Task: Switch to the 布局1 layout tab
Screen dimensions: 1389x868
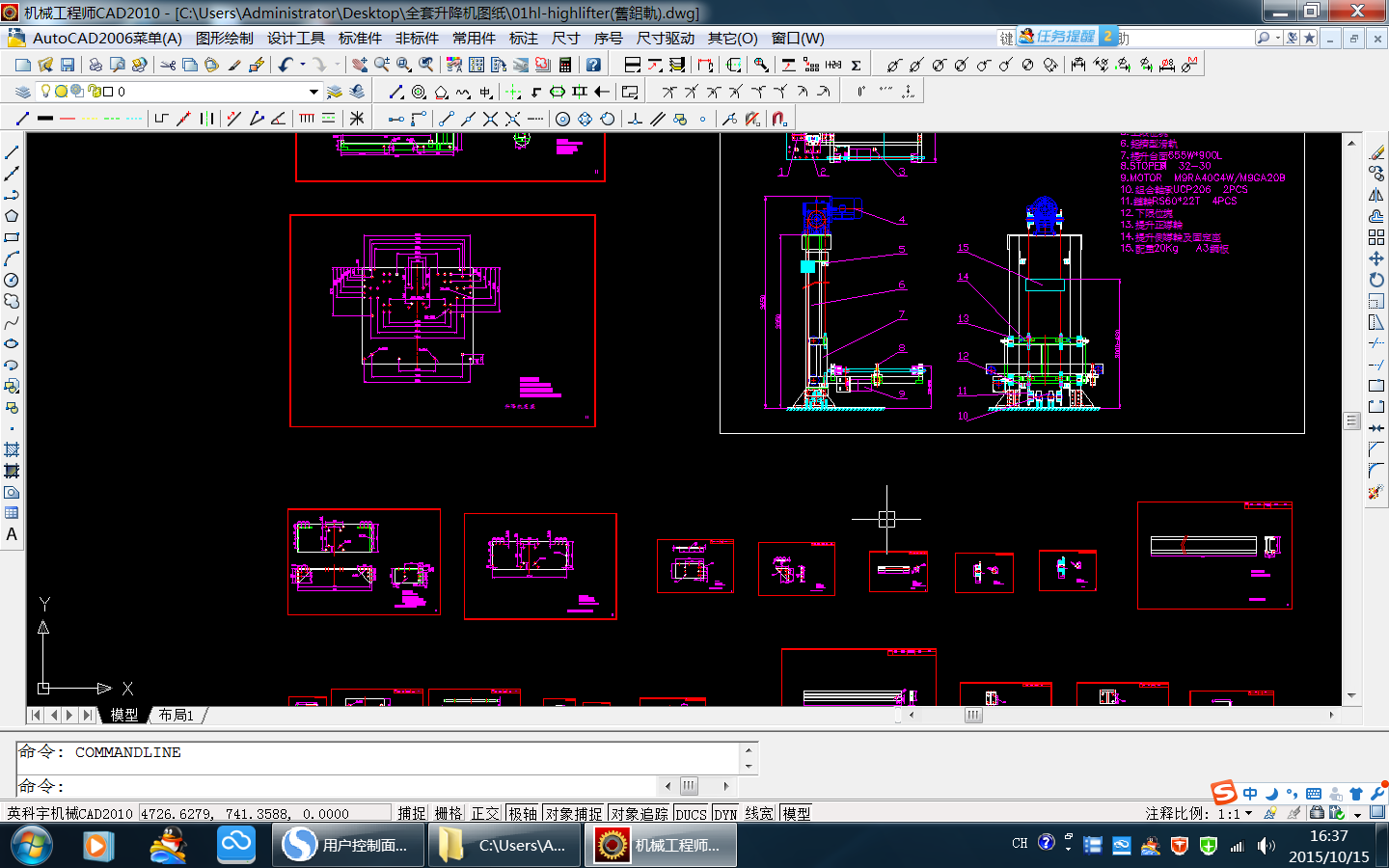Action: [x=176, y=715]
